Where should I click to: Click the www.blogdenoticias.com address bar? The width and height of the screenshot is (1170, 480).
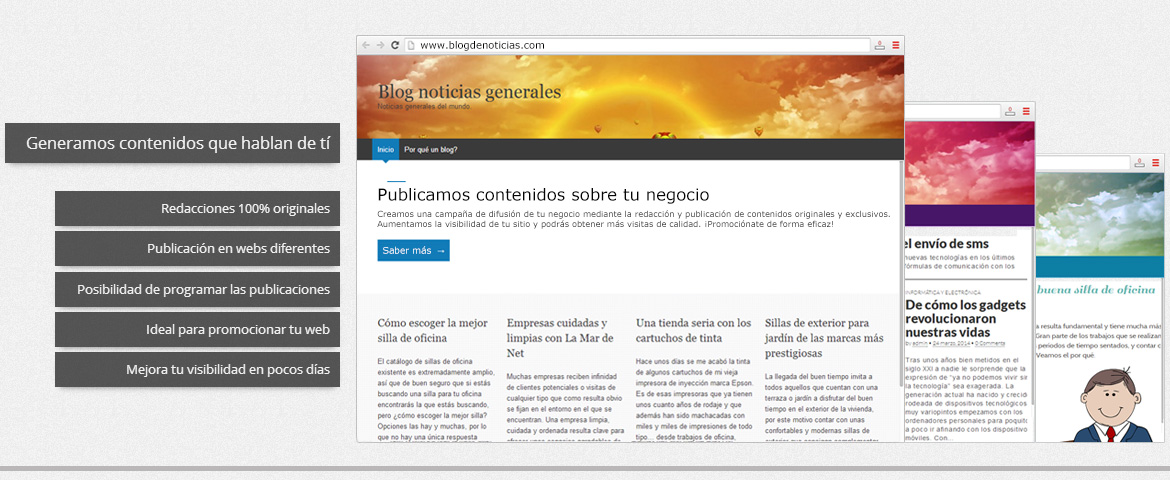pyautogui.click(x=640, y=45)
